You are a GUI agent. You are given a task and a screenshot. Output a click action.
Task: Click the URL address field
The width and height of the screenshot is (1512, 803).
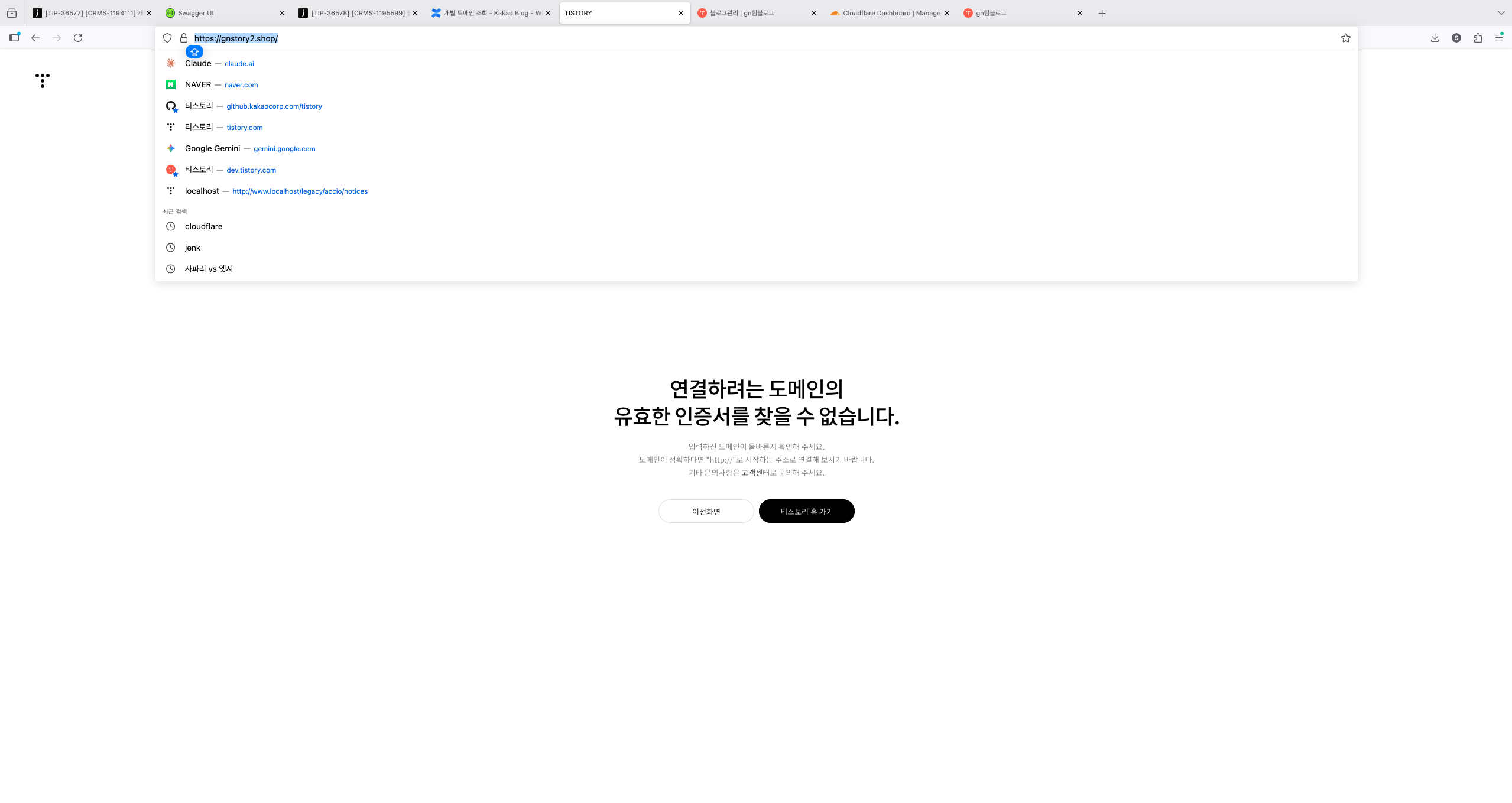pyautogui.click(x=709, y=38)
